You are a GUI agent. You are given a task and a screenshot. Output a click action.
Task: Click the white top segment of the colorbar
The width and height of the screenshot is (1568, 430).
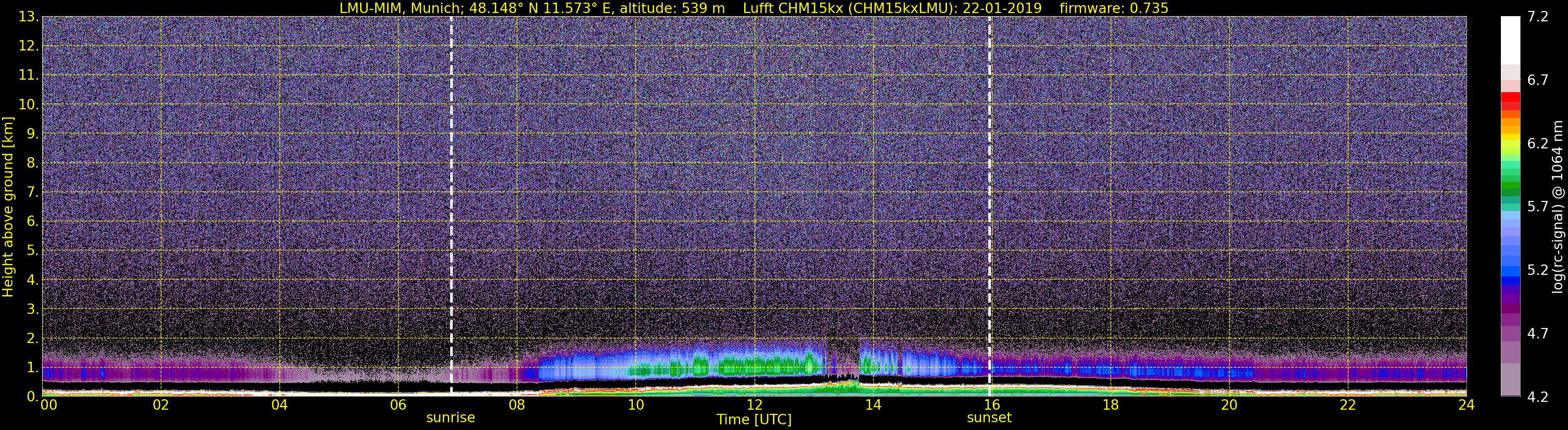point(1510,40)
